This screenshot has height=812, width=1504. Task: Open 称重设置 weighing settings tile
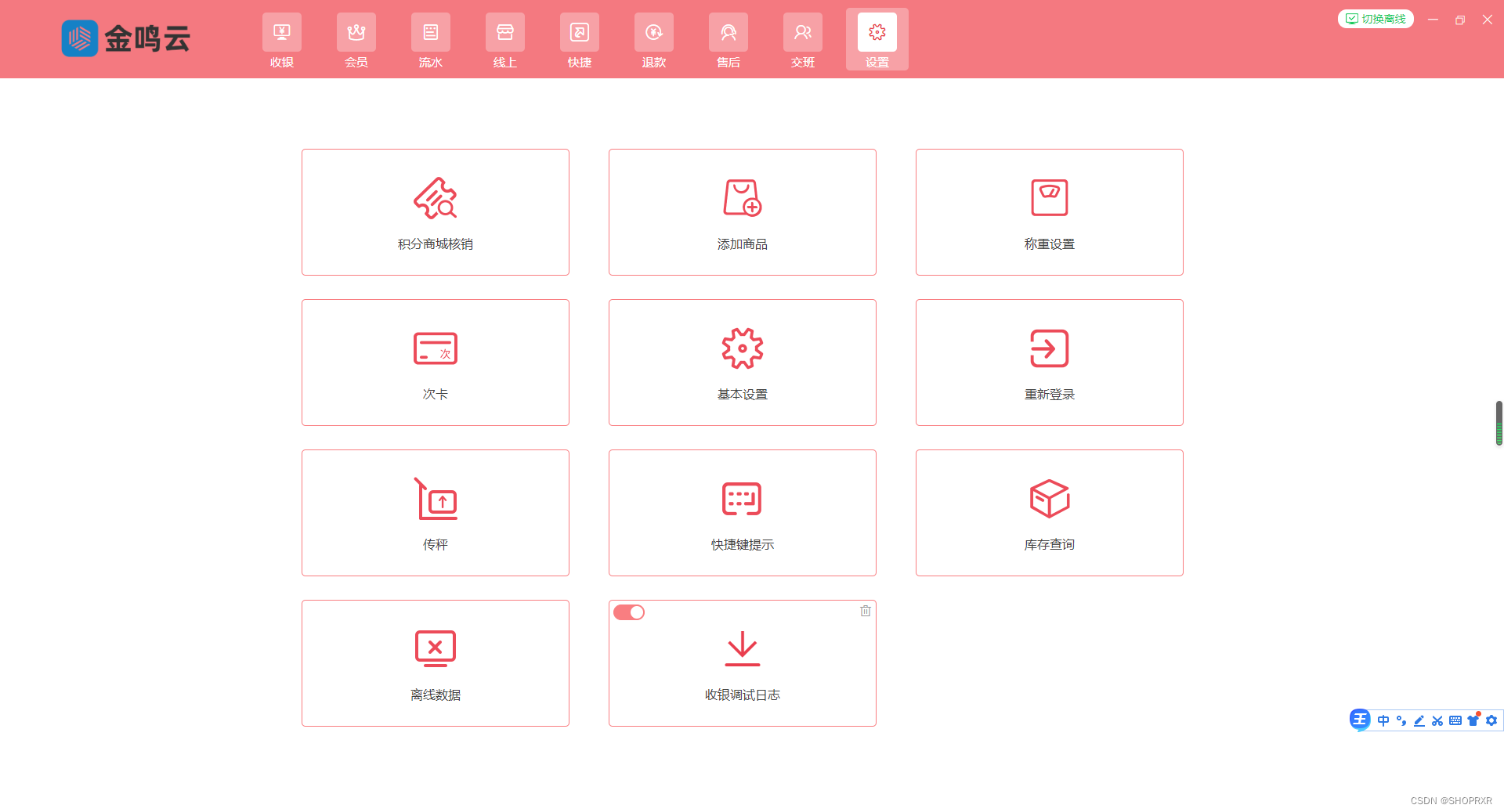(x=1050, y=212)
